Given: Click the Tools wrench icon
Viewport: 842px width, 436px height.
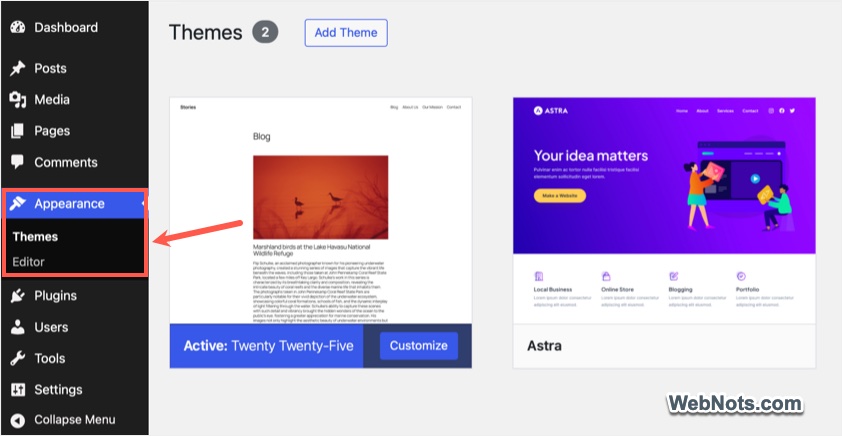Looking at the screenshot, I should pos(18,358).
